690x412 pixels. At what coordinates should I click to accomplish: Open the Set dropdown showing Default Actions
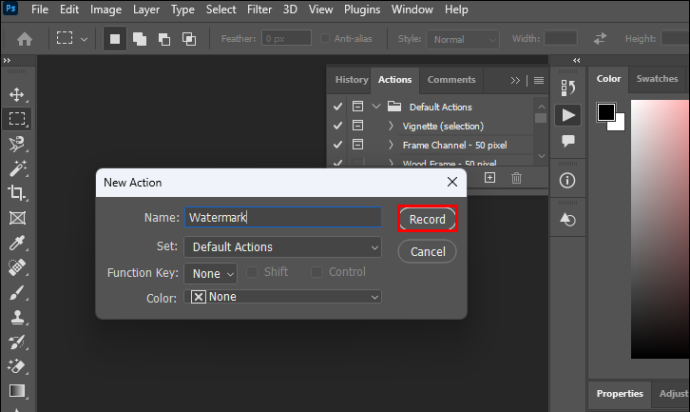tap(283, 247)
